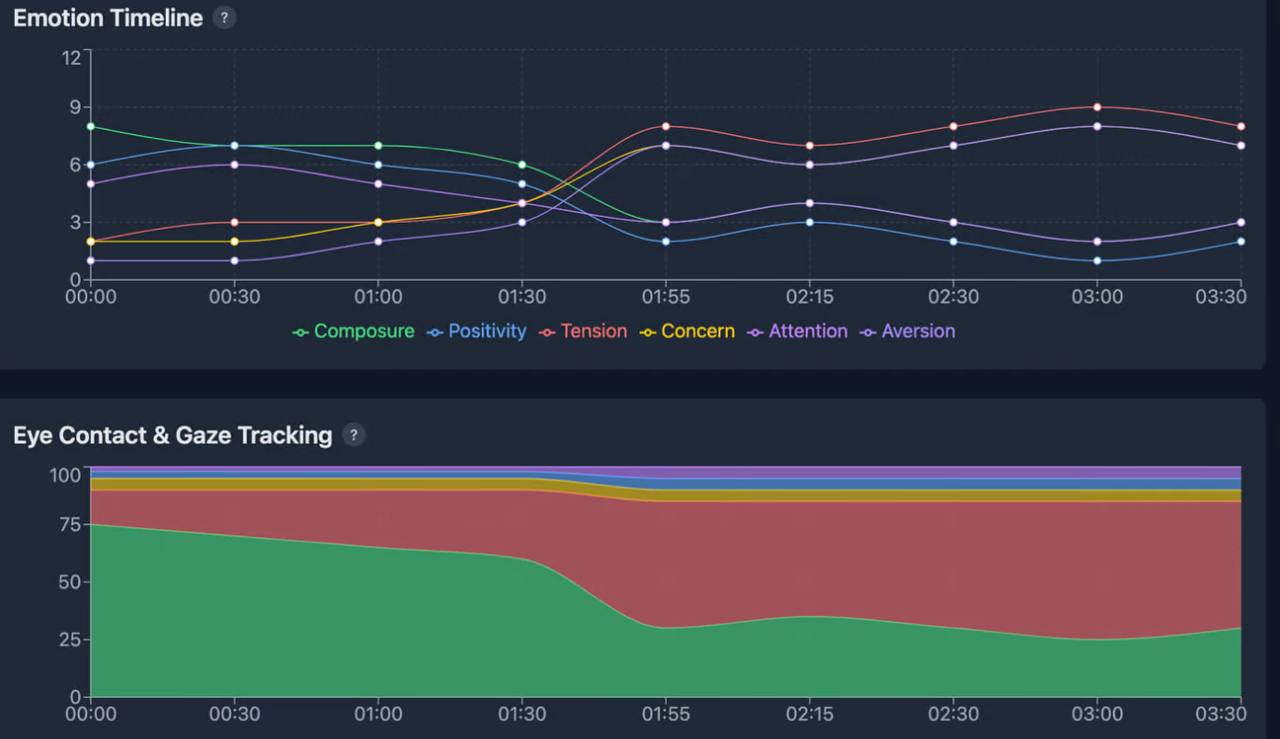Screen dimensions: 1280x739
Task: Toggle the Positivity legend series
Action: point(476,331)
